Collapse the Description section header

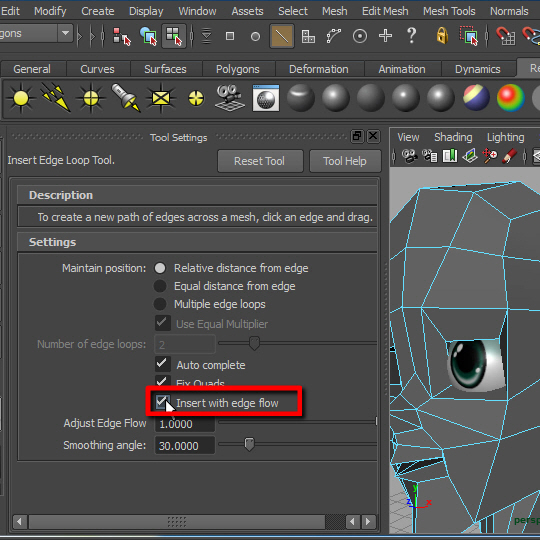click(x=197, y=195)
